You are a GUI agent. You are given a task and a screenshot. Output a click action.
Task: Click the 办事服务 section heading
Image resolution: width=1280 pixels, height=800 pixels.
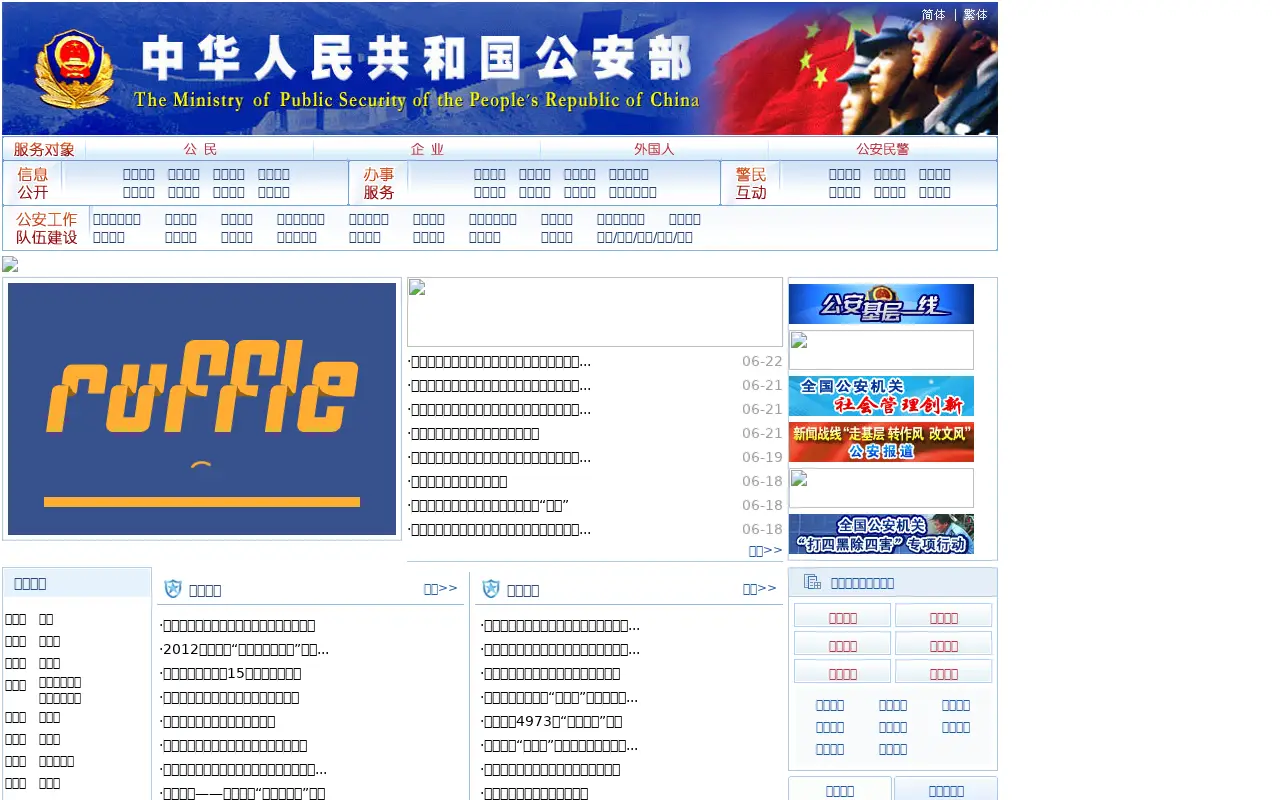tap(379, 183)
